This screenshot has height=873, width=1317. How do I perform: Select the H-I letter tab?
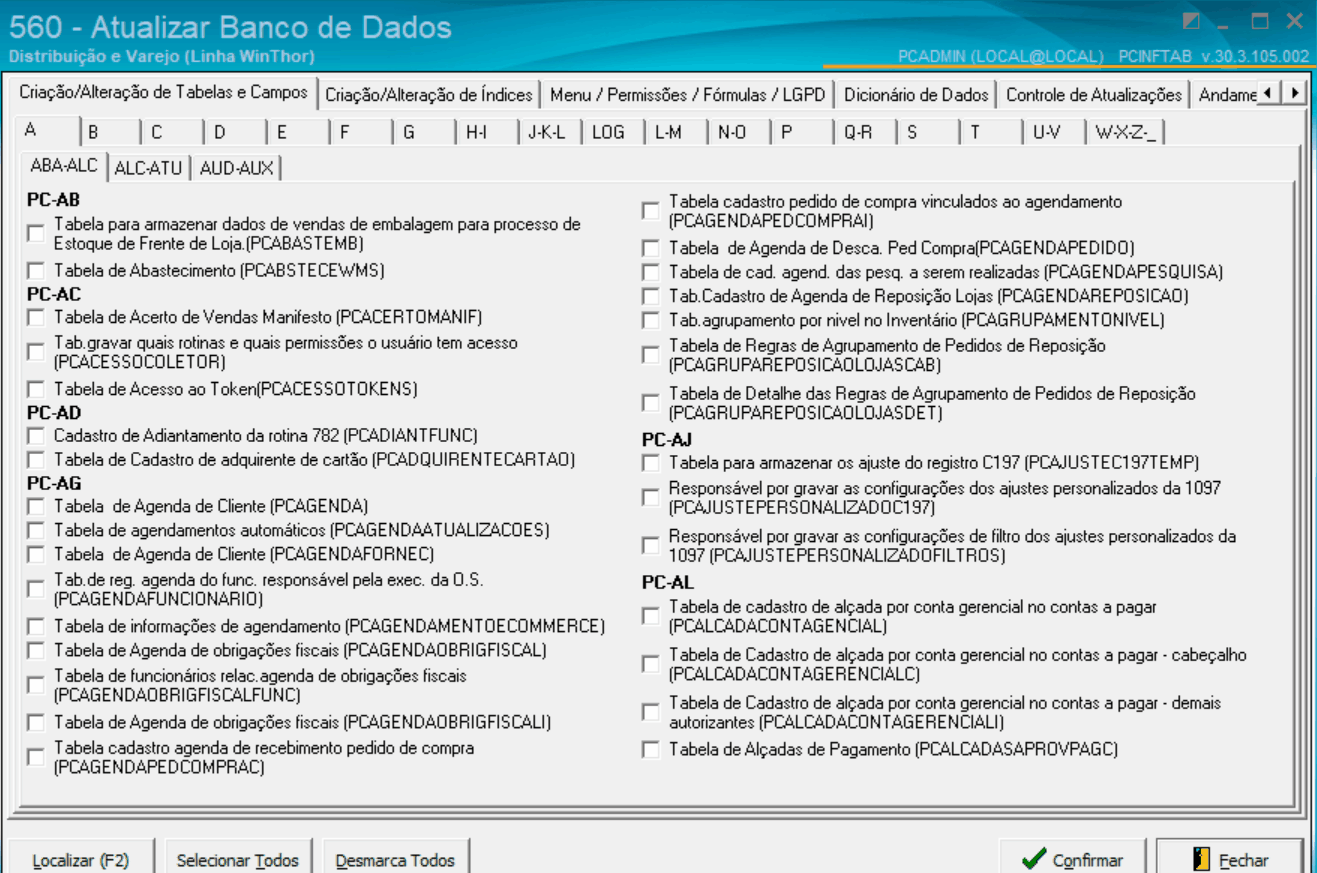tap(488, 132)
